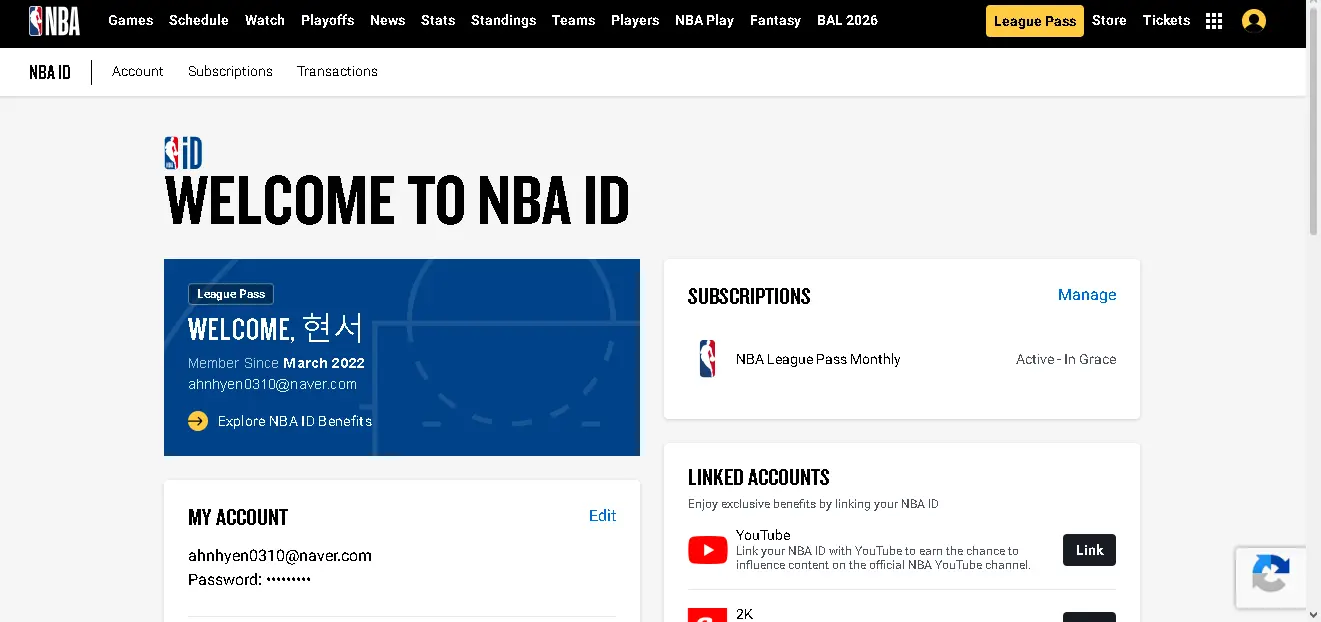Select Teams in the navigation bar
The image size is (1321, 622).
(x=574, y=20)
